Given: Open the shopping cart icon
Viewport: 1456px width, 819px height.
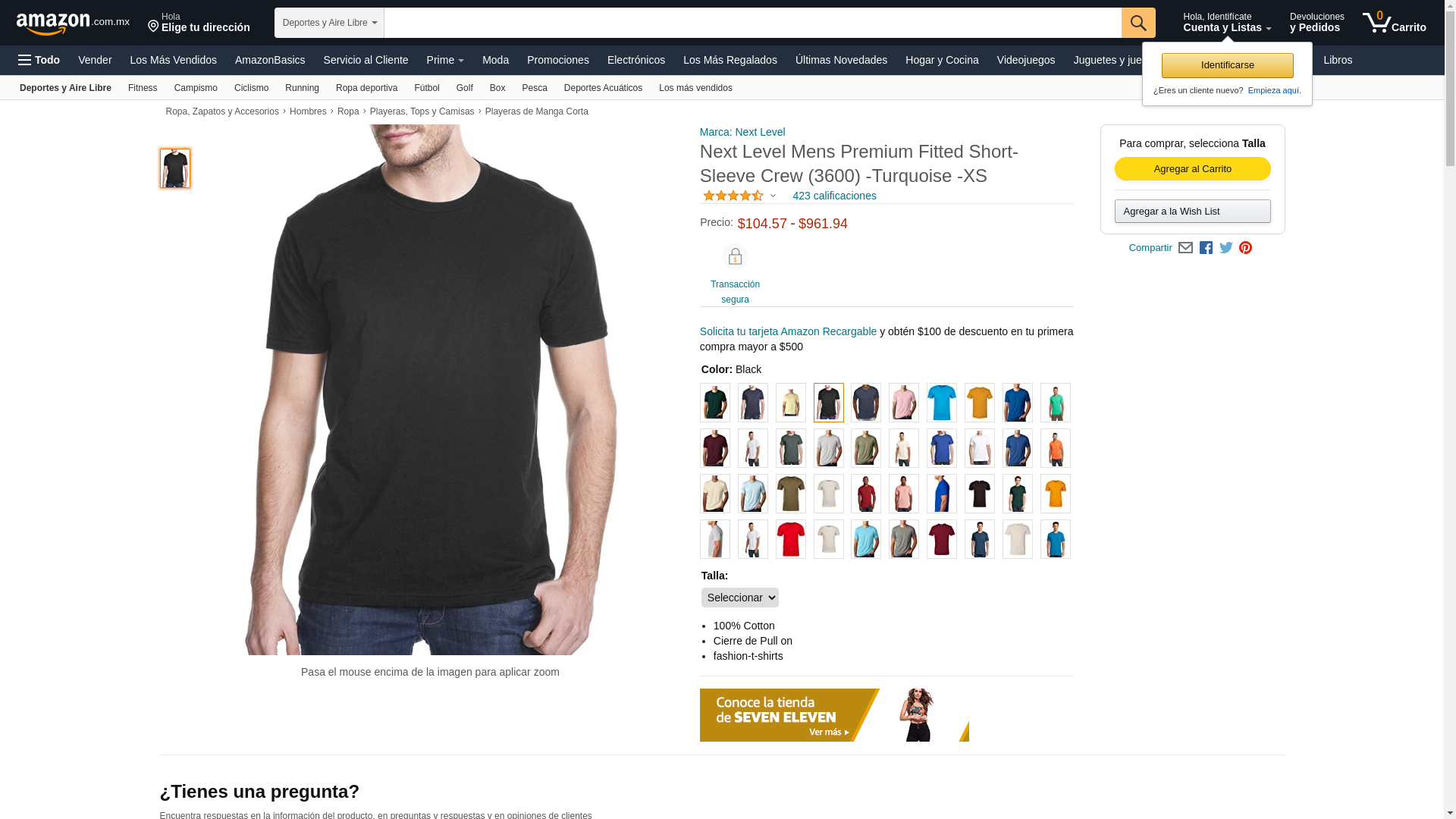Looking at the screenshot, I should tap(1394, 23).
